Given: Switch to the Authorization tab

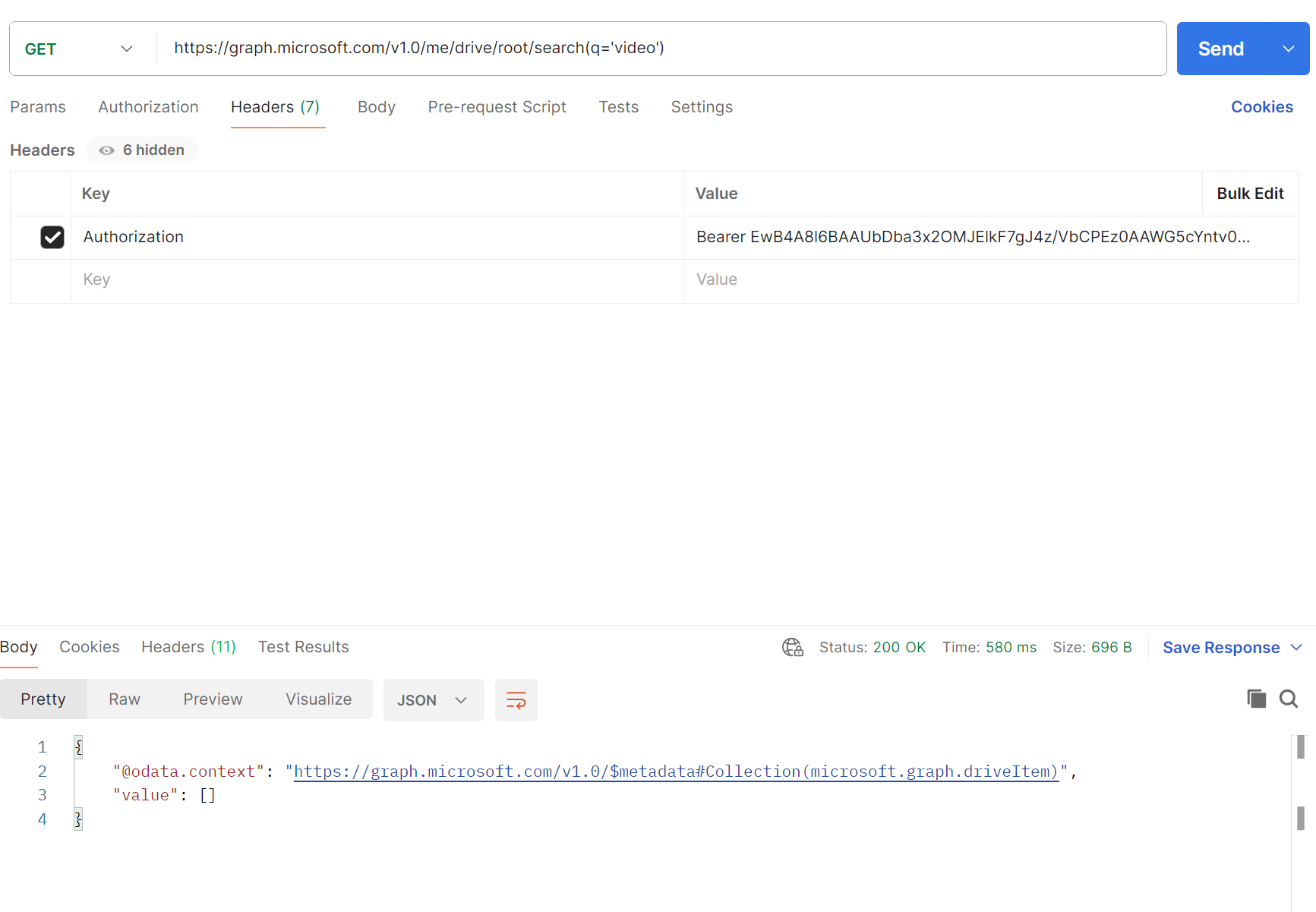Looking at the screenshot, I should pyautogui.click(x=148, y=107).
